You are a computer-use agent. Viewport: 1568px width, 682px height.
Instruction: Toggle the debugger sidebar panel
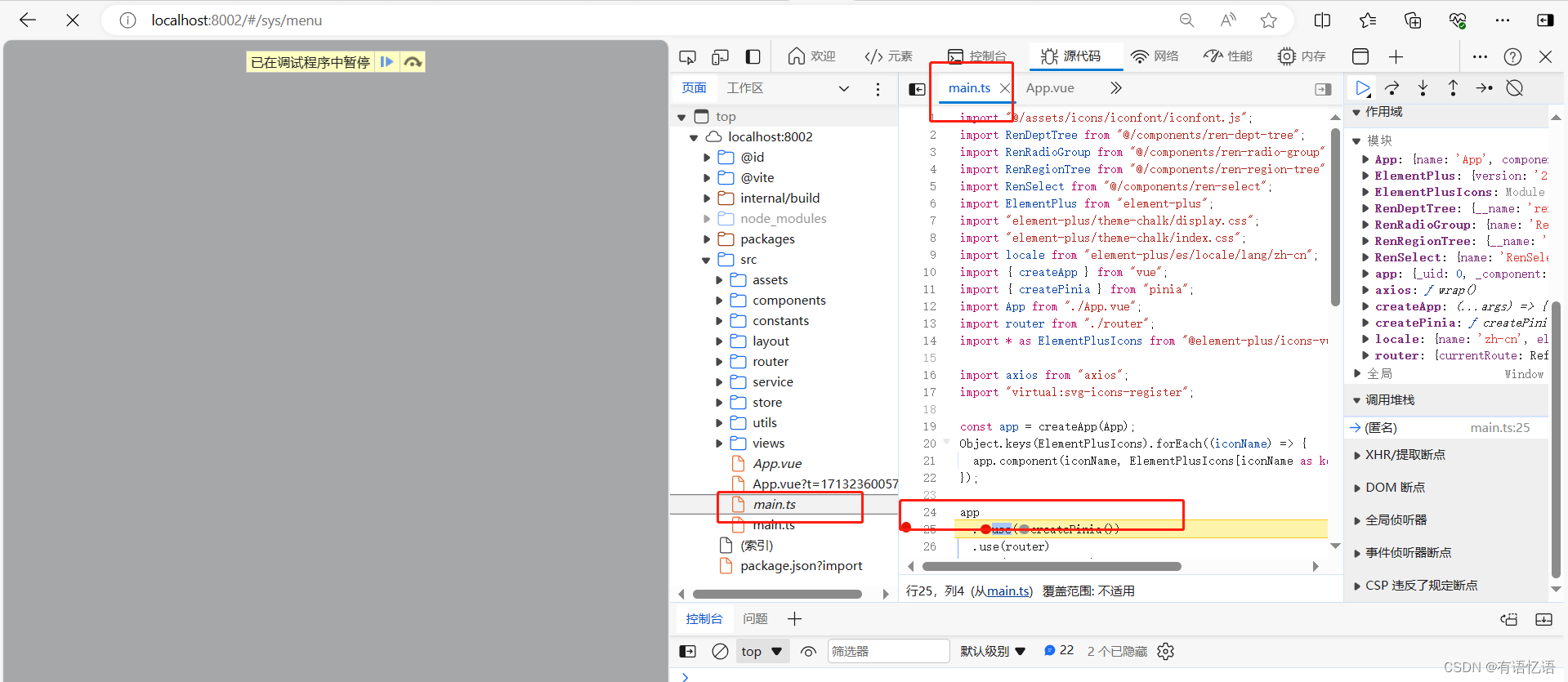(x=1323, y=89)
